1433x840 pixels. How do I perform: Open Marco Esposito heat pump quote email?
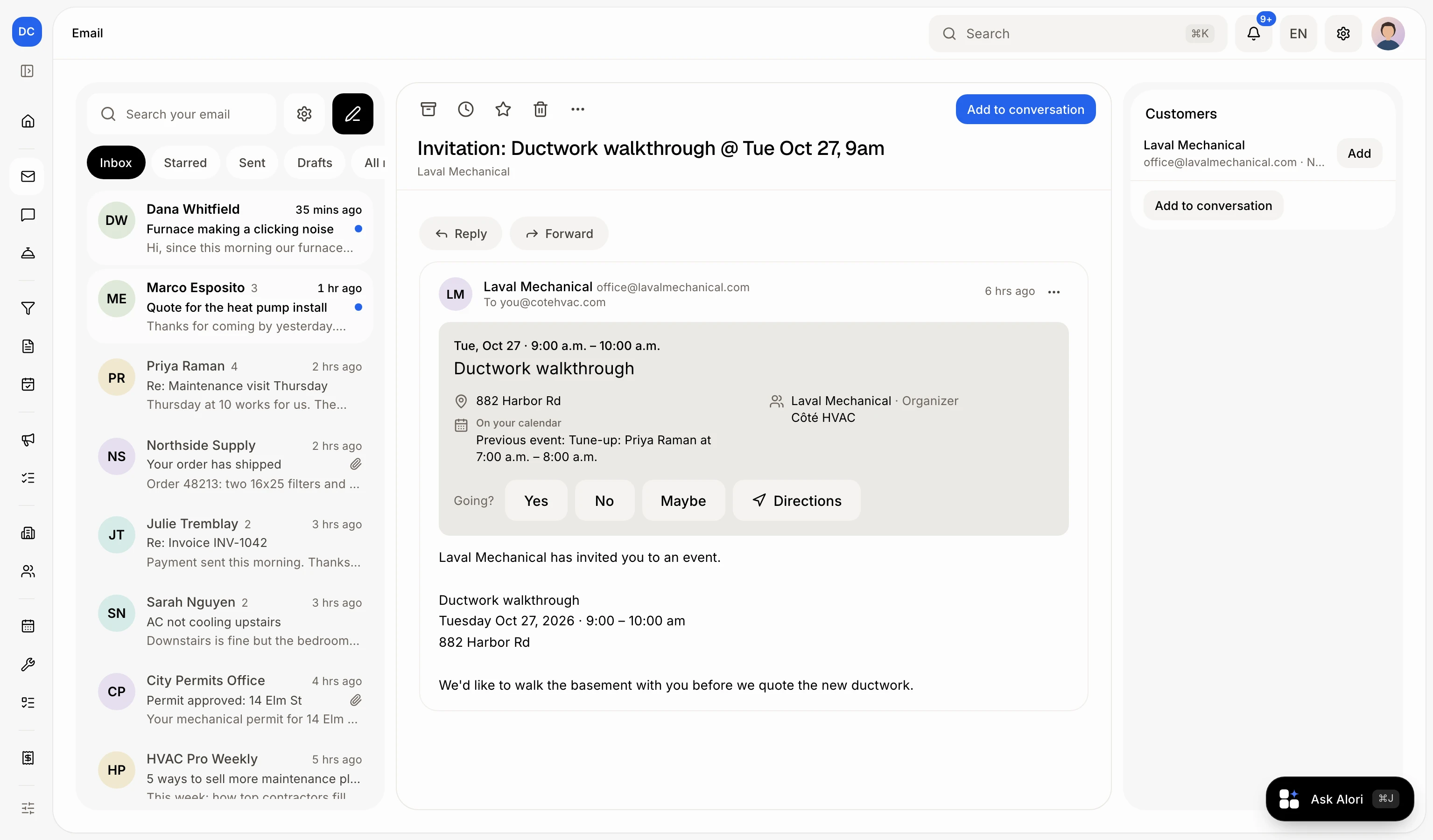[x=230, y=306]
